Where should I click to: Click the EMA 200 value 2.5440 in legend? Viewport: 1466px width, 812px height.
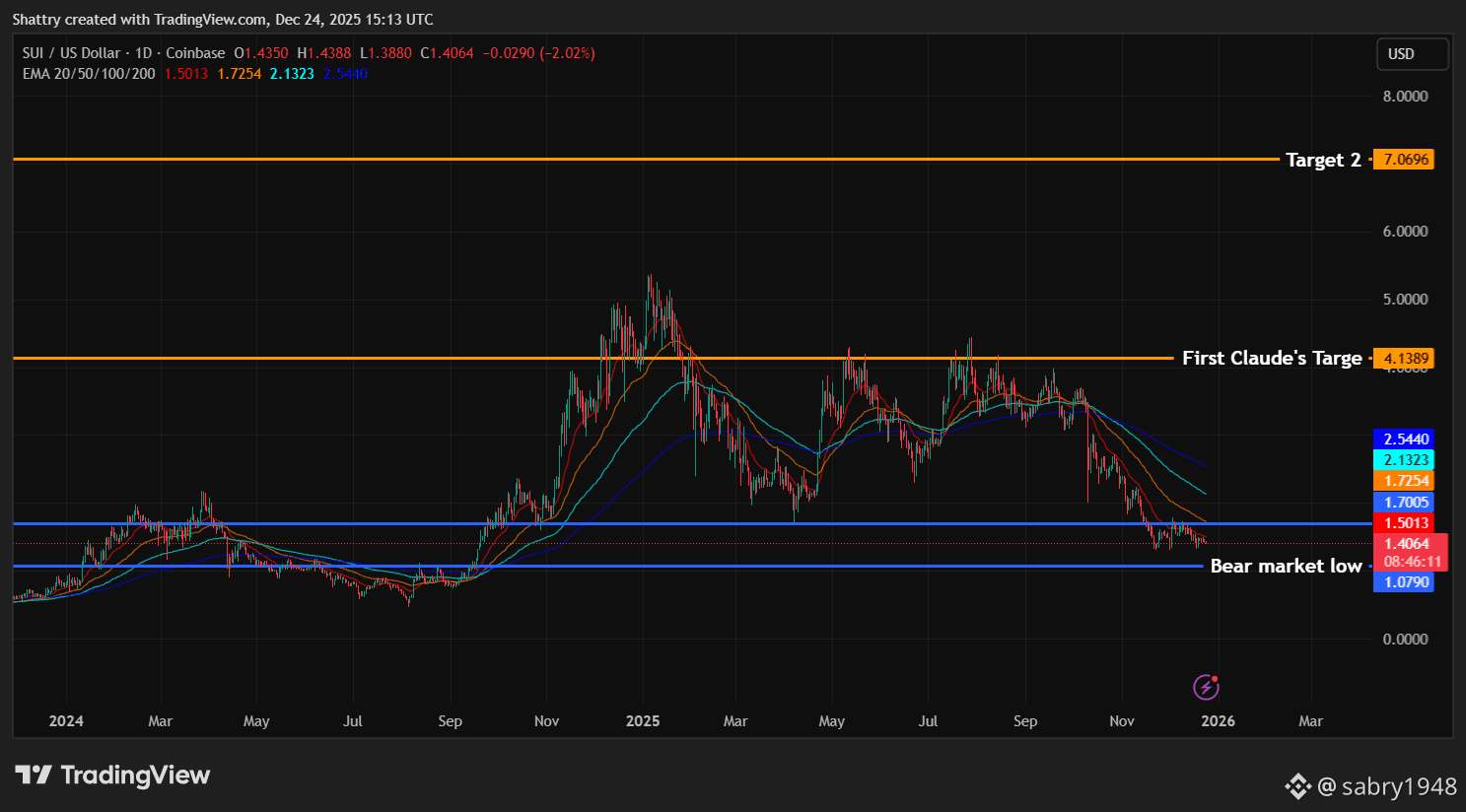pyautogui.click(x=345, y=74)
